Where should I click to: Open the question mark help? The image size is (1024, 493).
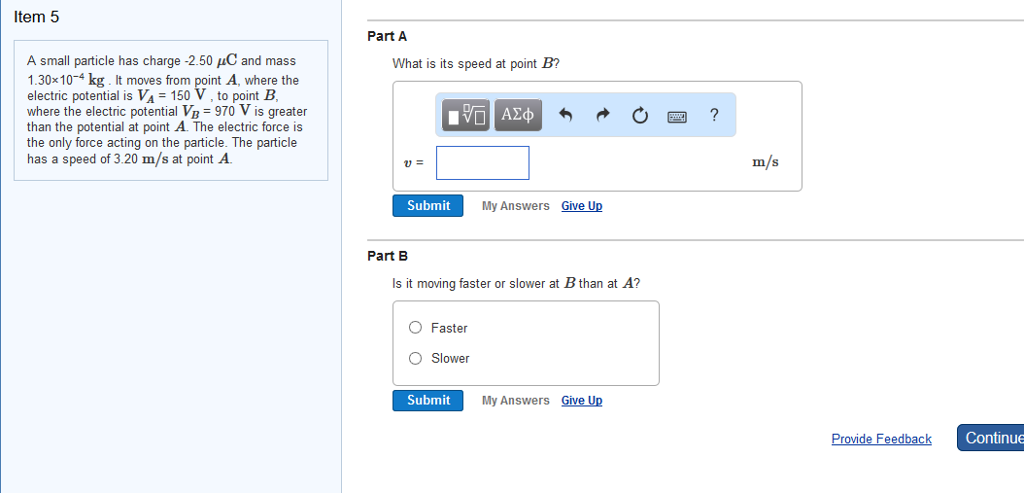point(713,115)
